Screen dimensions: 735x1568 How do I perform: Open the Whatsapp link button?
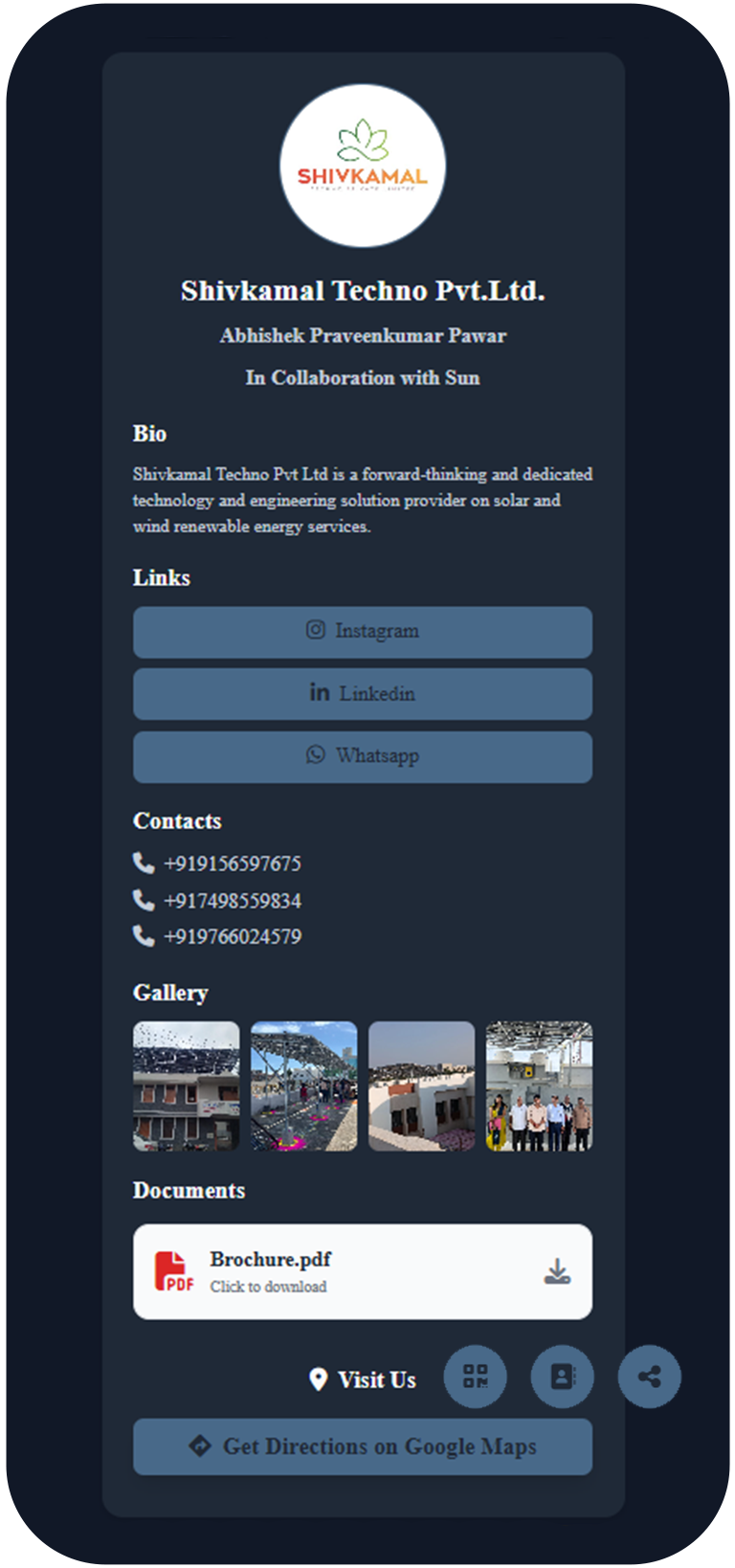point(363,757)
